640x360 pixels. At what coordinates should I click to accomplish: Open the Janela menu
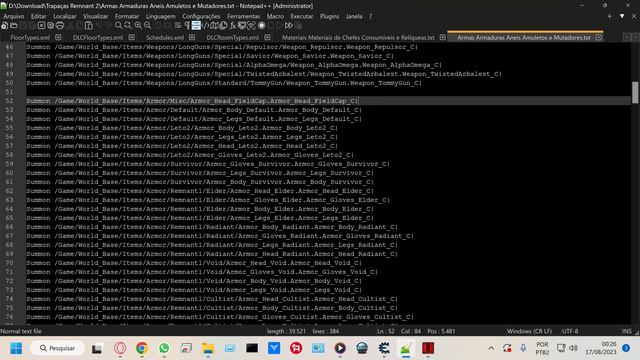click(354, 16)
